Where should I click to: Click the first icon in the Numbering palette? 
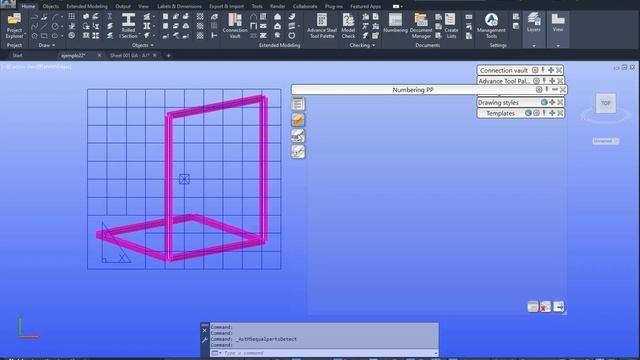point(298,104)
